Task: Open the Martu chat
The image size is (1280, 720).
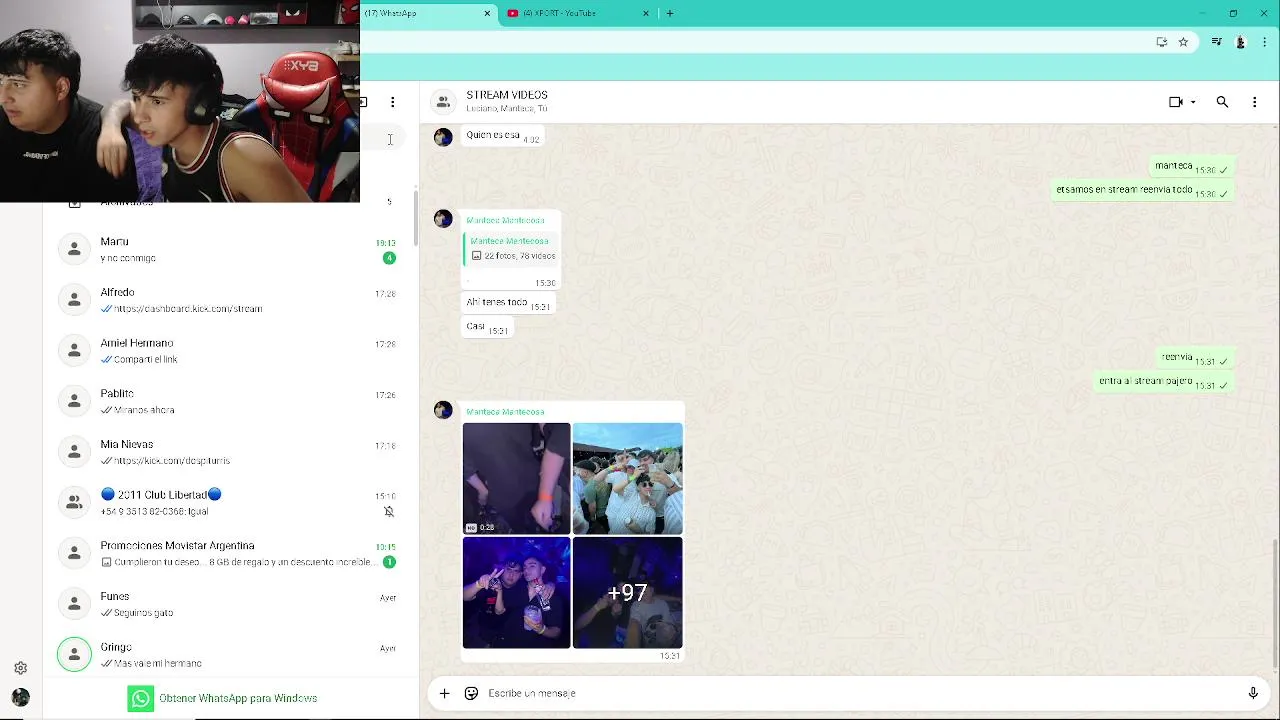Action: pyautogui.click(x=230, y=249)
